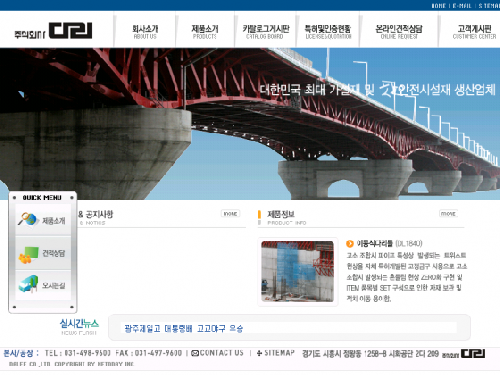Screen dimensions: 500x375
Task: Open the Customer Center menu
Action: 474,32
